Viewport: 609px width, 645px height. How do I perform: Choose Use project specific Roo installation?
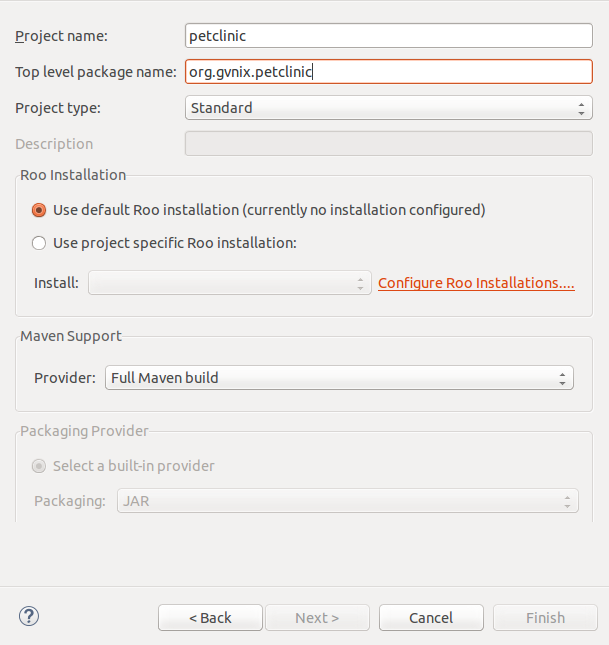(40, 243)
